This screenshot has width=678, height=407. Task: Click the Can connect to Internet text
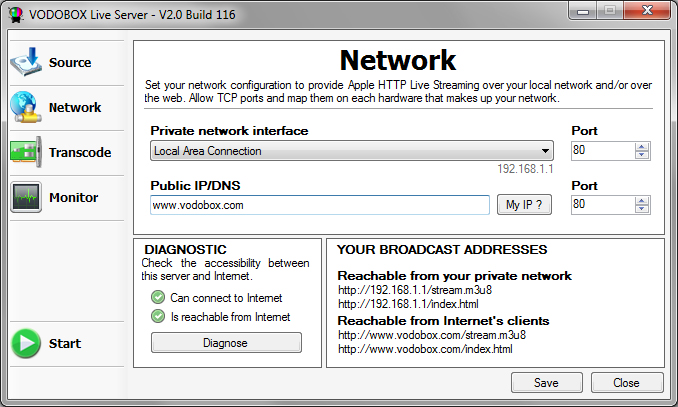[x=226, y=298]
